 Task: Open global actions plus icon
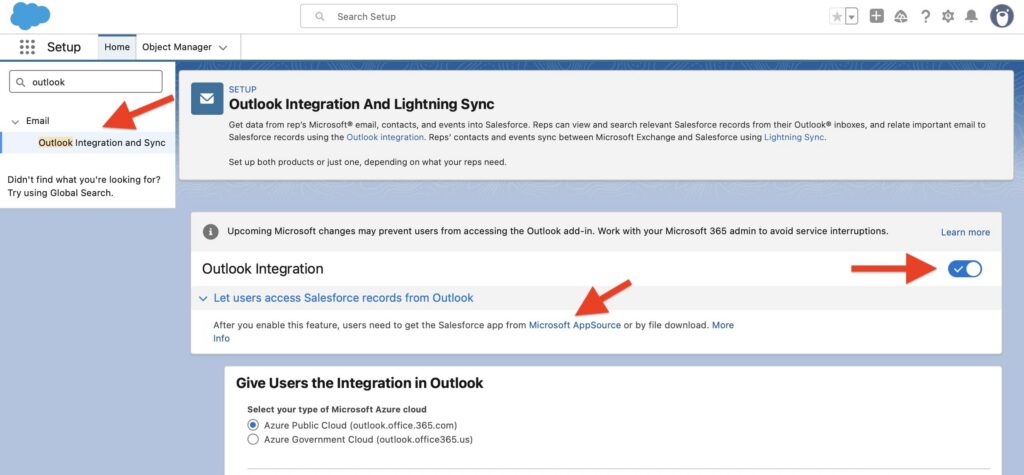(877, 16)
